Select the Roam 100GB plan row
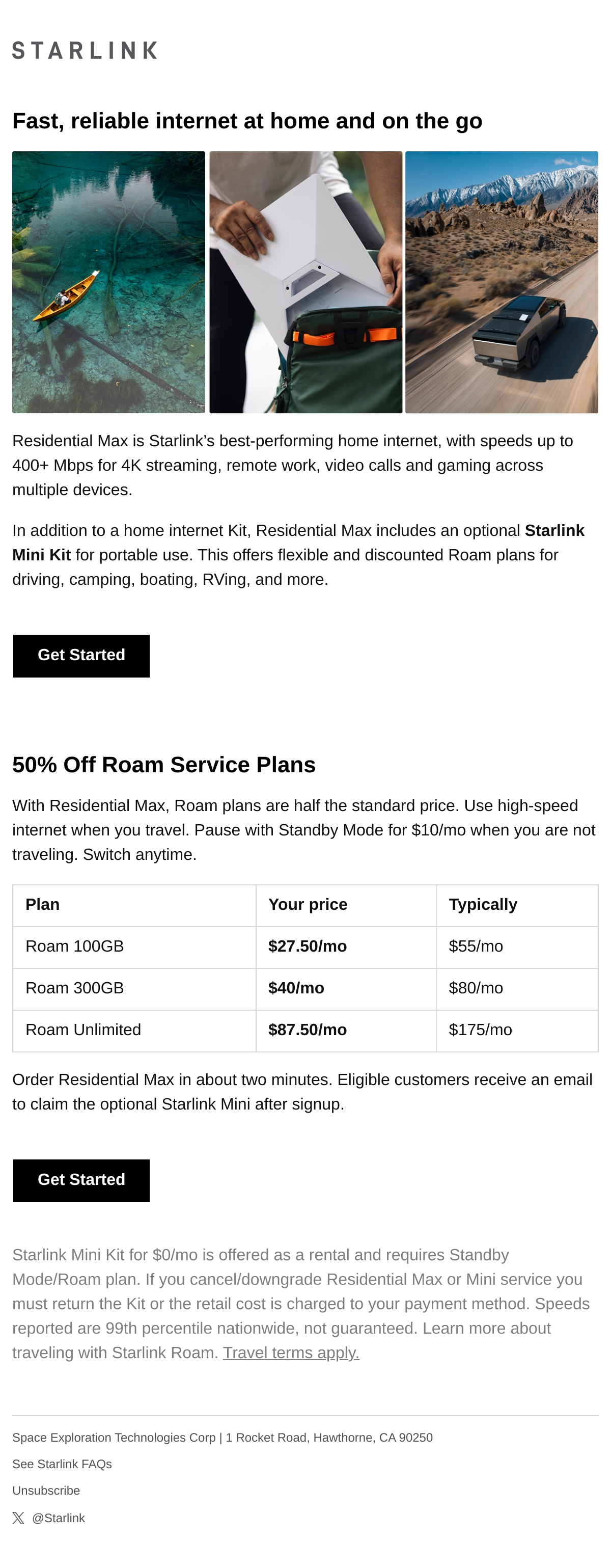Viewport: 611px width, 1568px height. 305,947
